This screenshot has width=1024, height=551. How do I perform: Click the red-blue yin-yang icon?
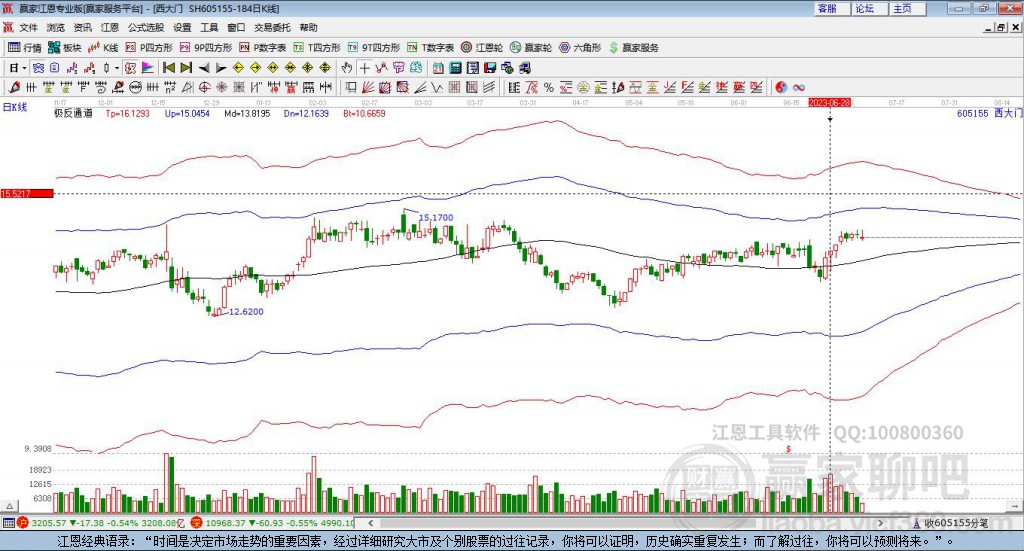point(781,87)
